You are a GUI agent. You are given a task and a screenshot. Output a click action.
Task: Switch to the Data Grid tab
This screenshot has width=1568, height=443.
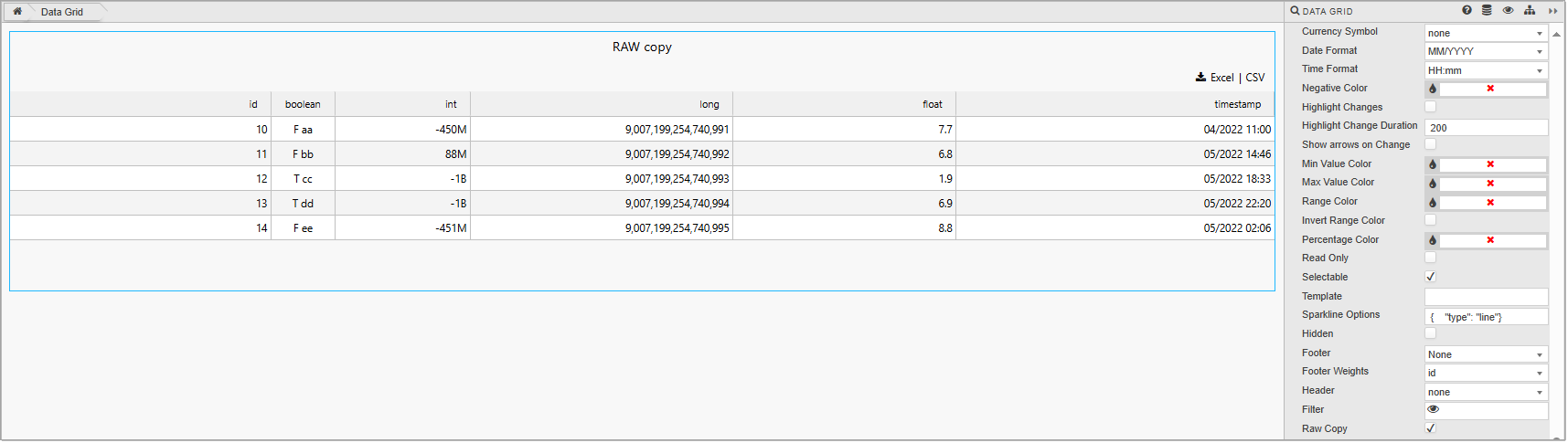click(62, 12)
